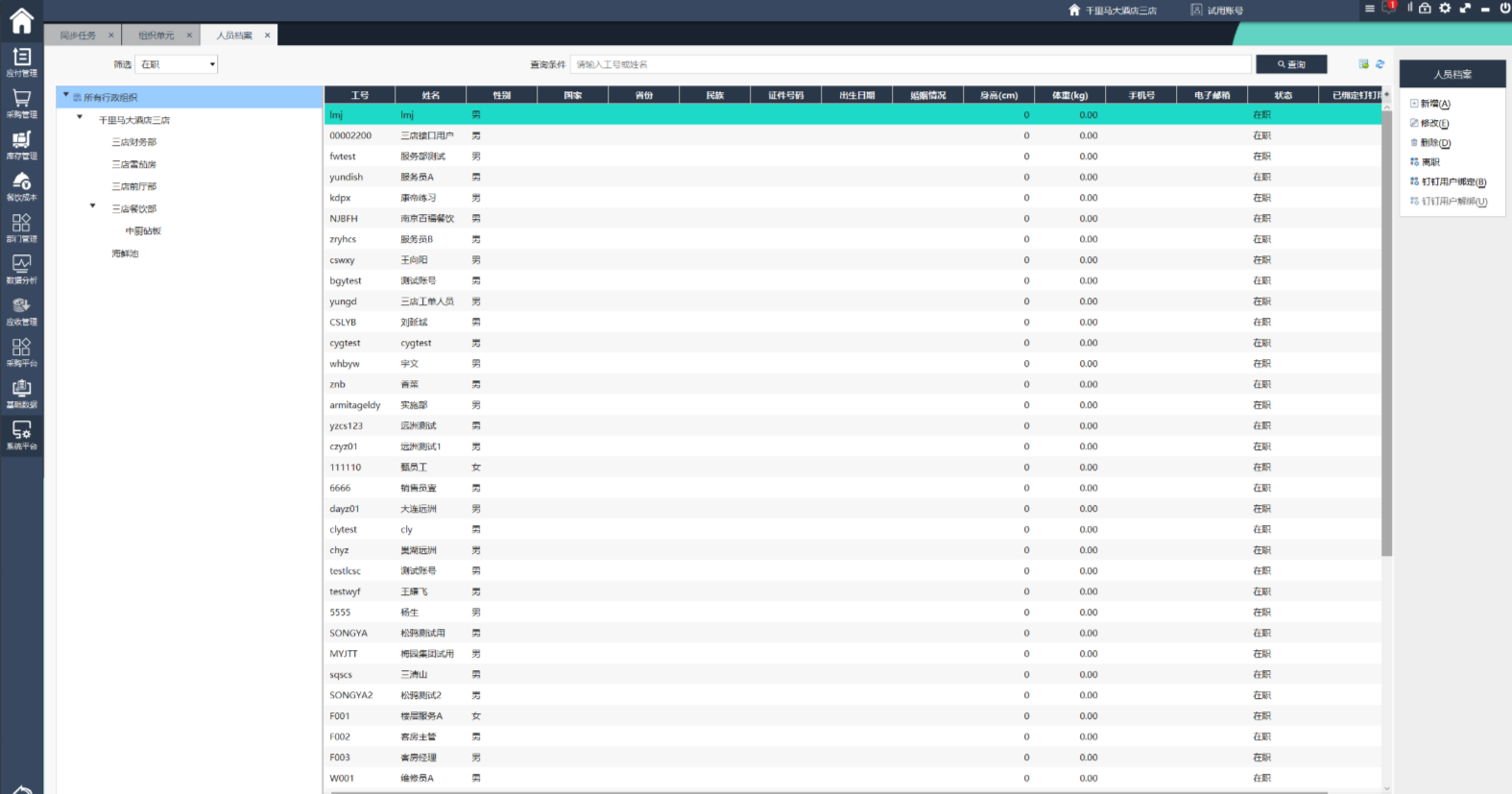Image resolution: width=1512 pixels, height=794 pixels.
Task: Switch to the 同步任务 tab
Action: tap(78, 36)
